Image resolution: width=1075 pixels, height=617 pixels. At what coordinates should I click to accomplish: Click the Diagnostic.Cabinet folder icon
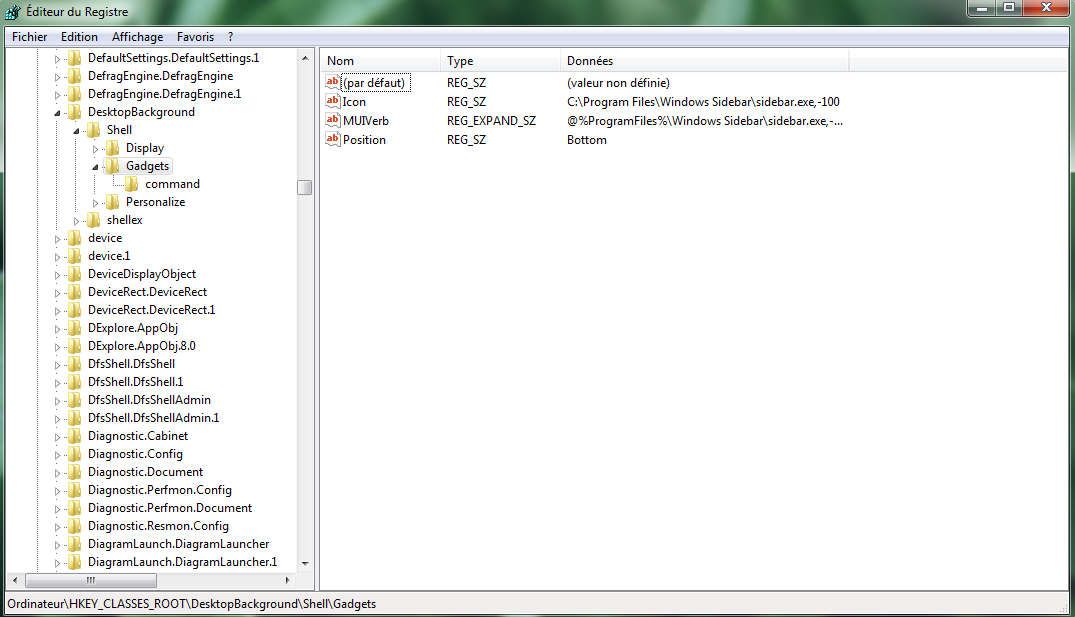point(75,436)
